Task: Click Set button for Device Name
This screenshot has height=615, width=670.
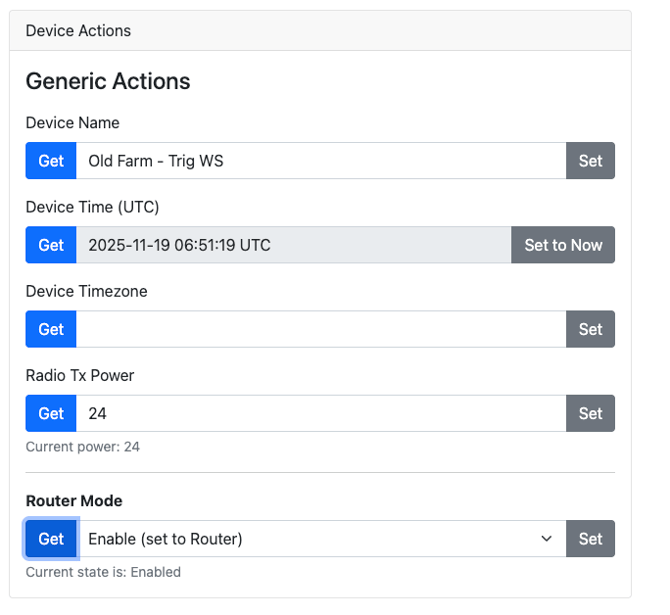Action: (590, 161)
